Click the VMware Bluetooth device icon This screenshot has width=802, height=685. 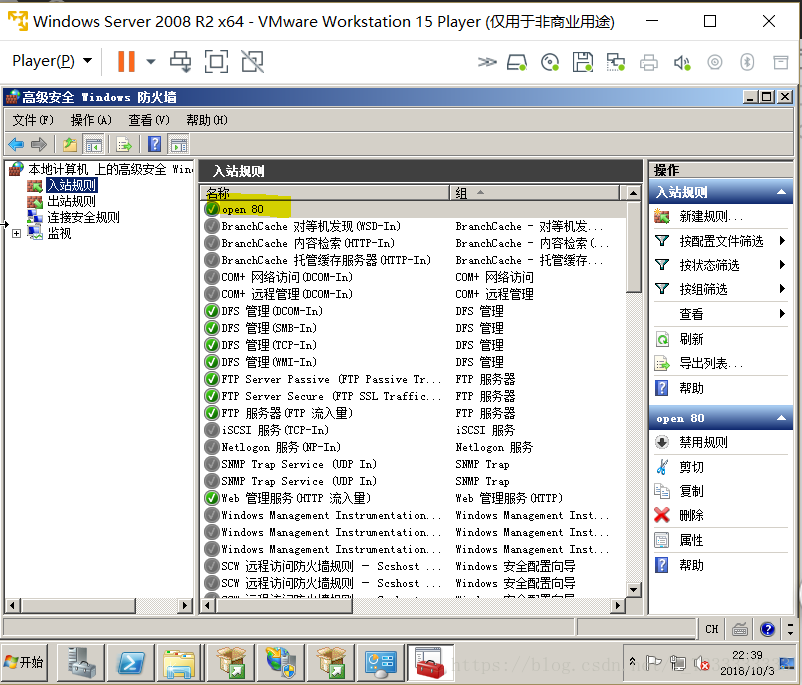(747, 62)
